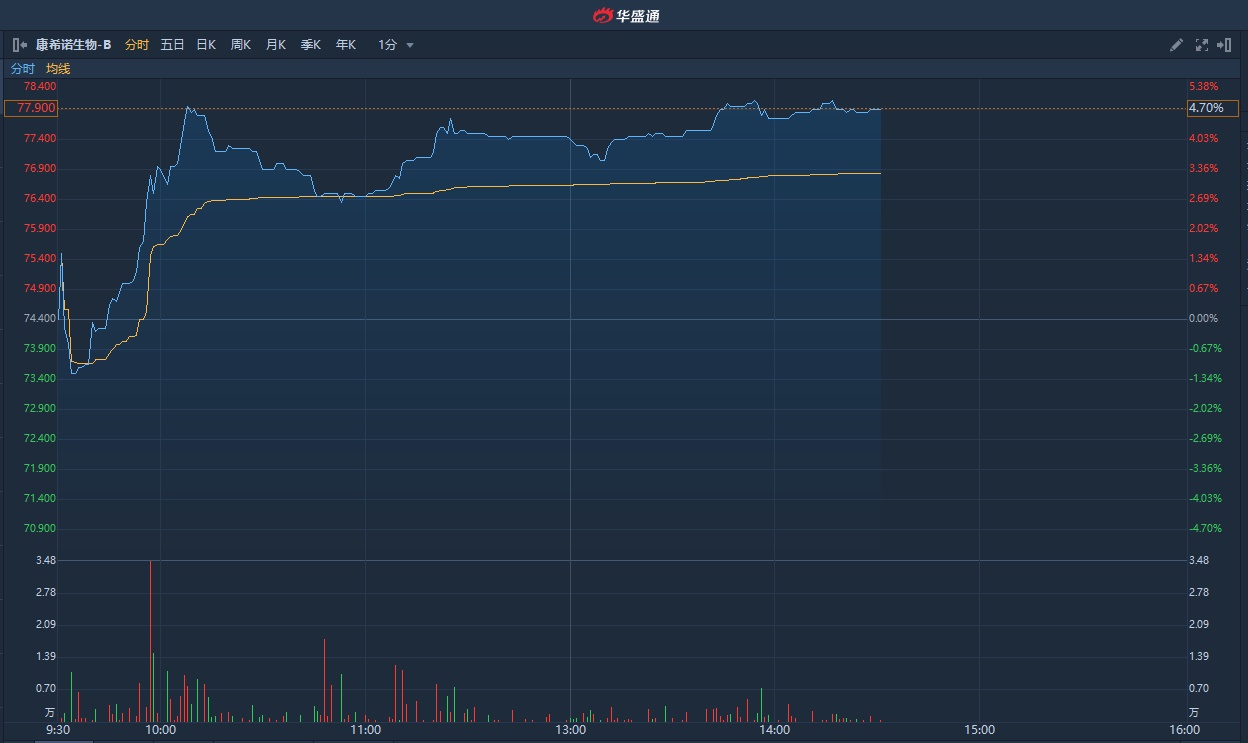Collapse the left side panel arrow icon
Viewport: 1248px width, 743px height.
(x=19, y=45)
